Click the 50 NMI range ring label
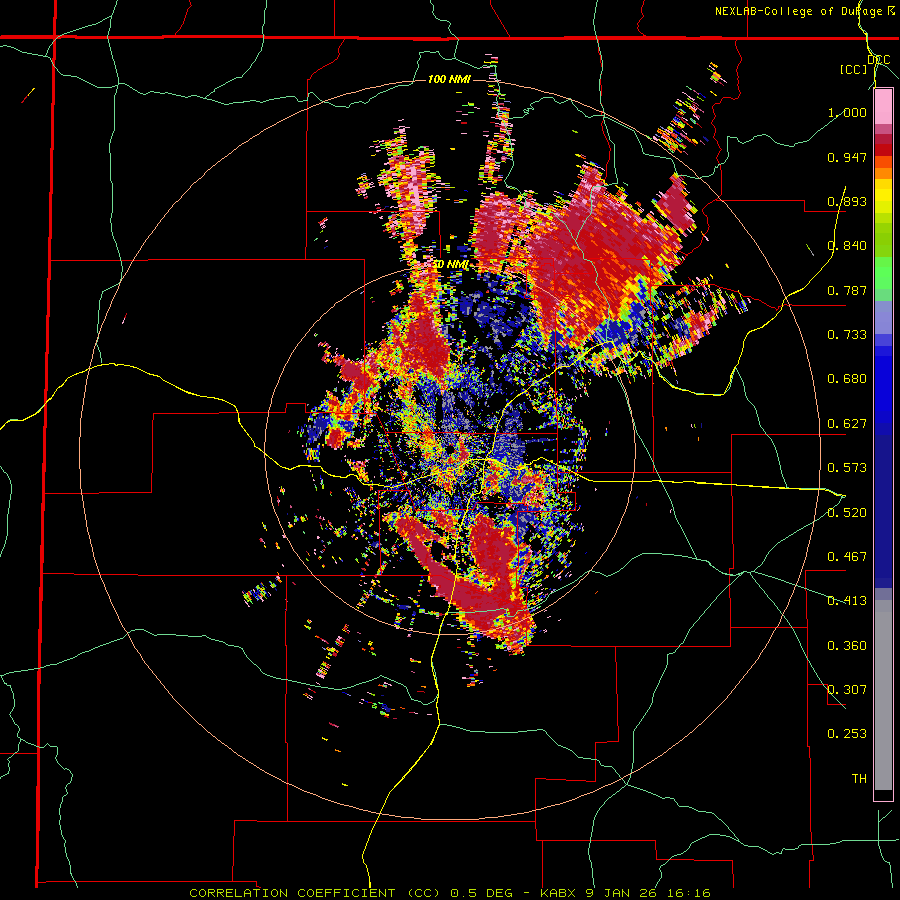 click(x=451, y=265)
